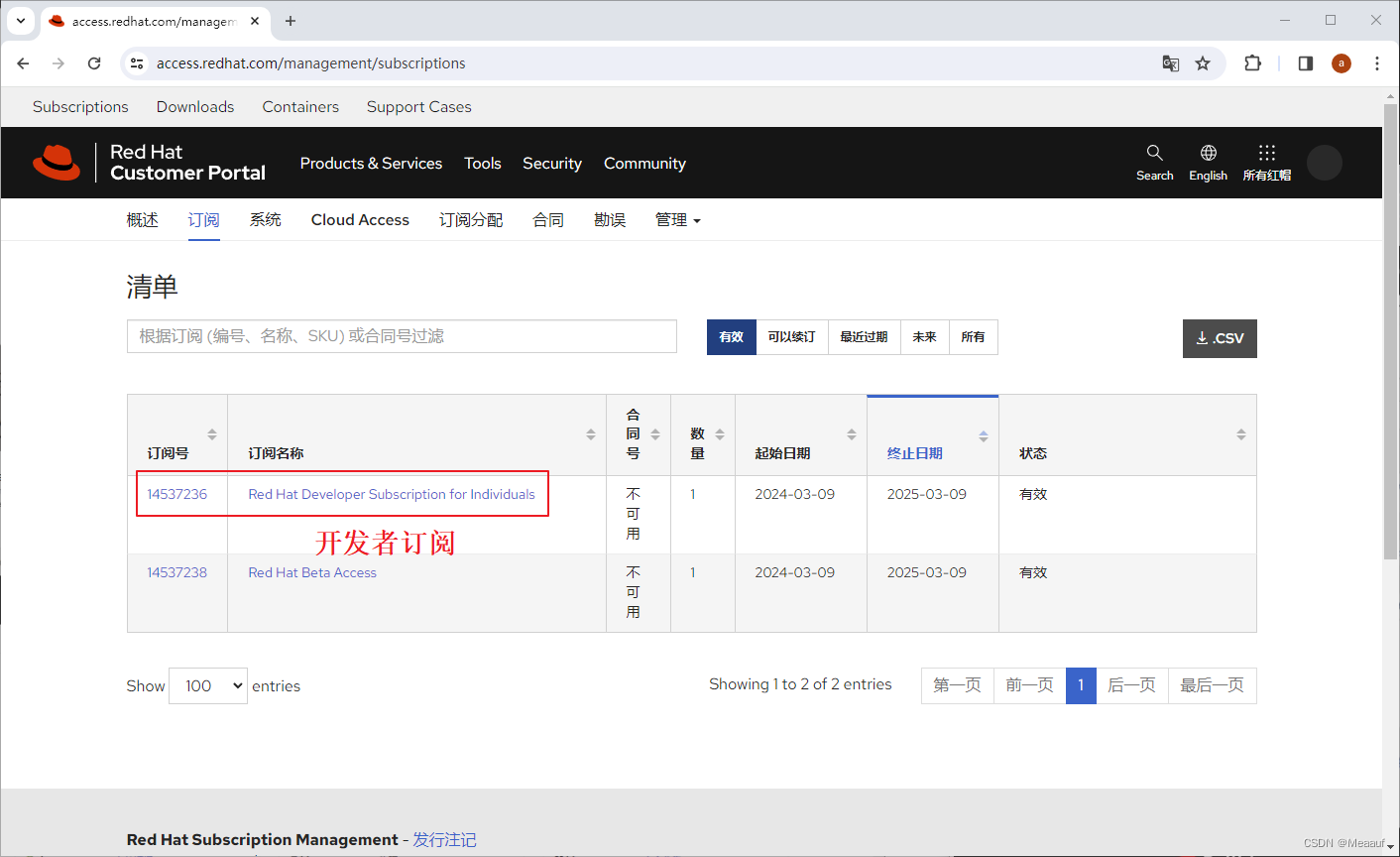Select the 所有 filter toggle
The image size is (1400, 857).
coord(974,337)
